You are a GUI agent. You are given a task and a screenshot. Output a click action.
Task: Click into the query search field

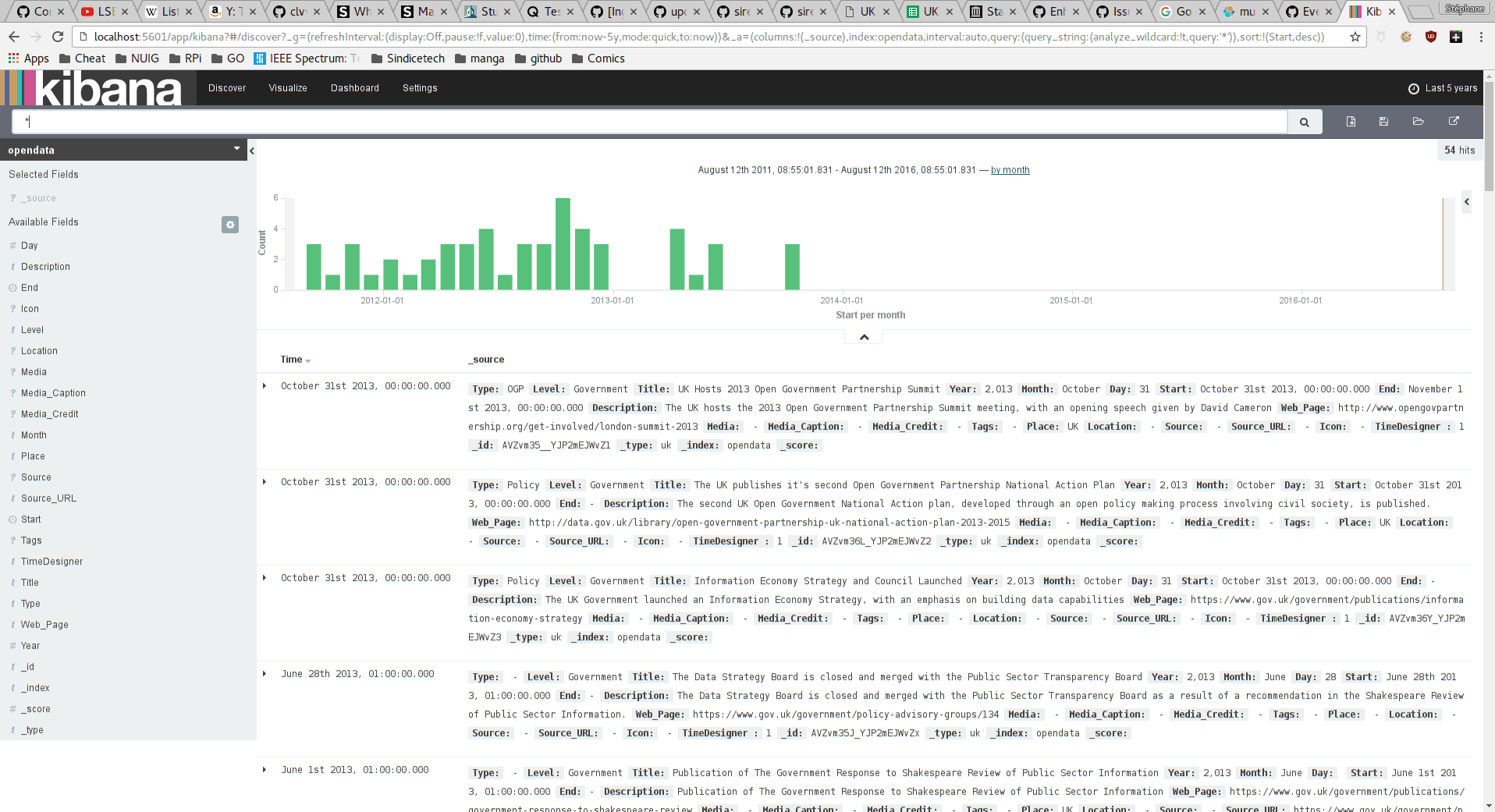650,122
